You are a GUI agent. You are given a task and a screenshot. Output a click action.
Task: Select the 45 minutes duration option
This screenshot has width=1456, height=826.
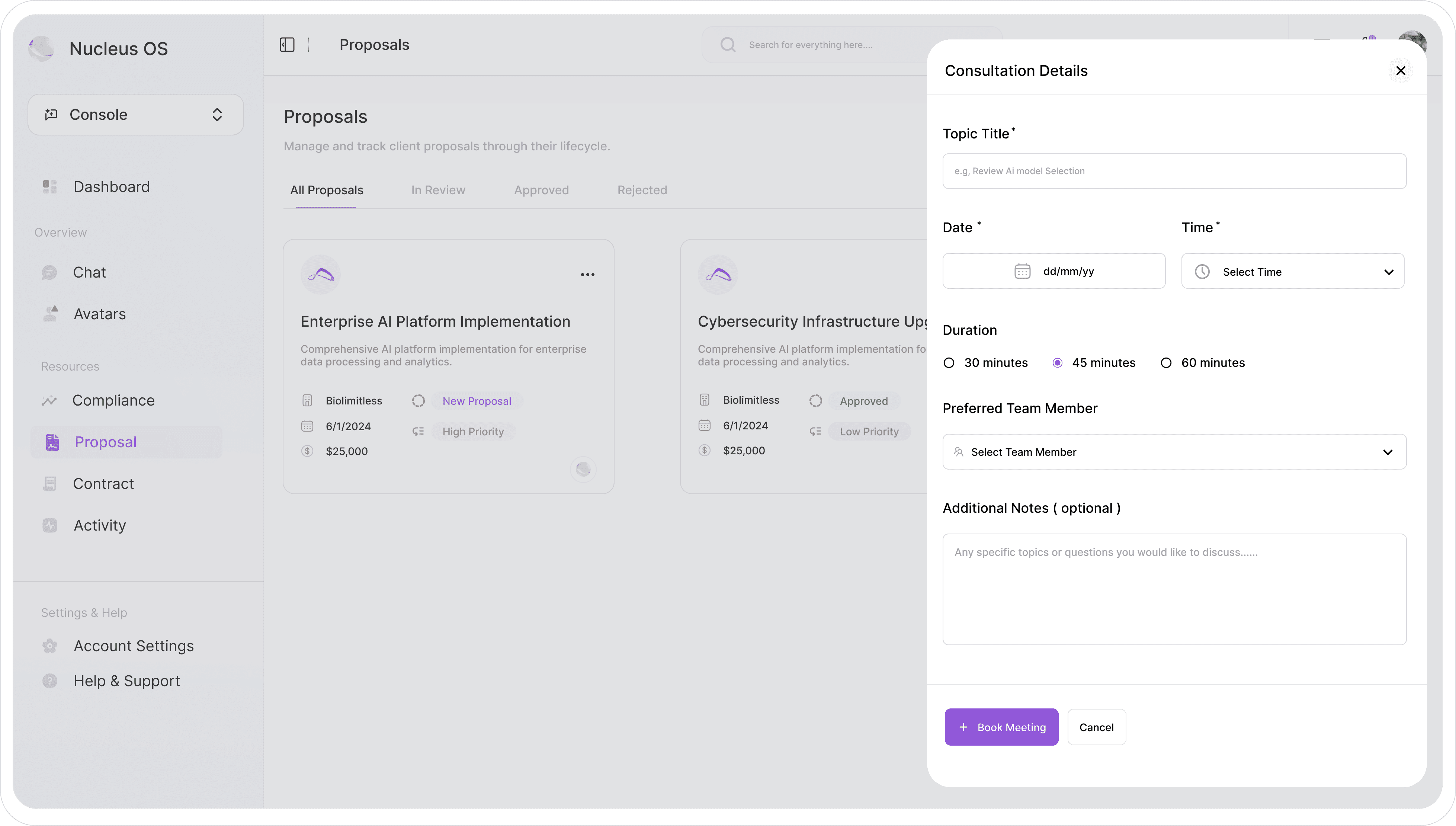[1057, 363]
